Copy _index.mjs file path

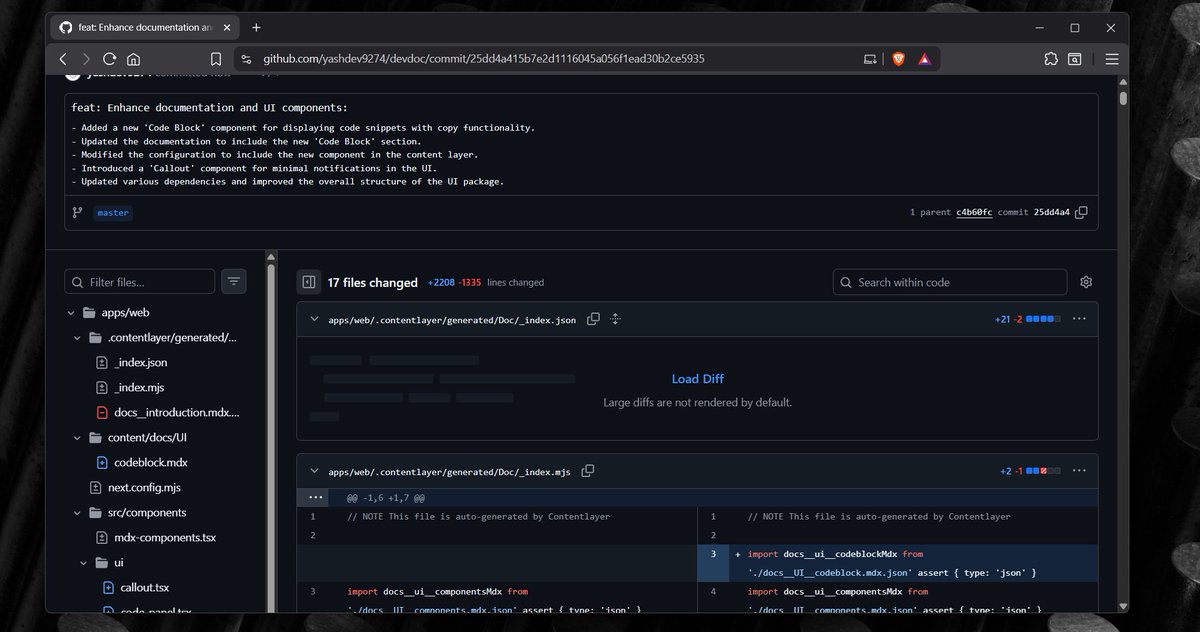588,470
